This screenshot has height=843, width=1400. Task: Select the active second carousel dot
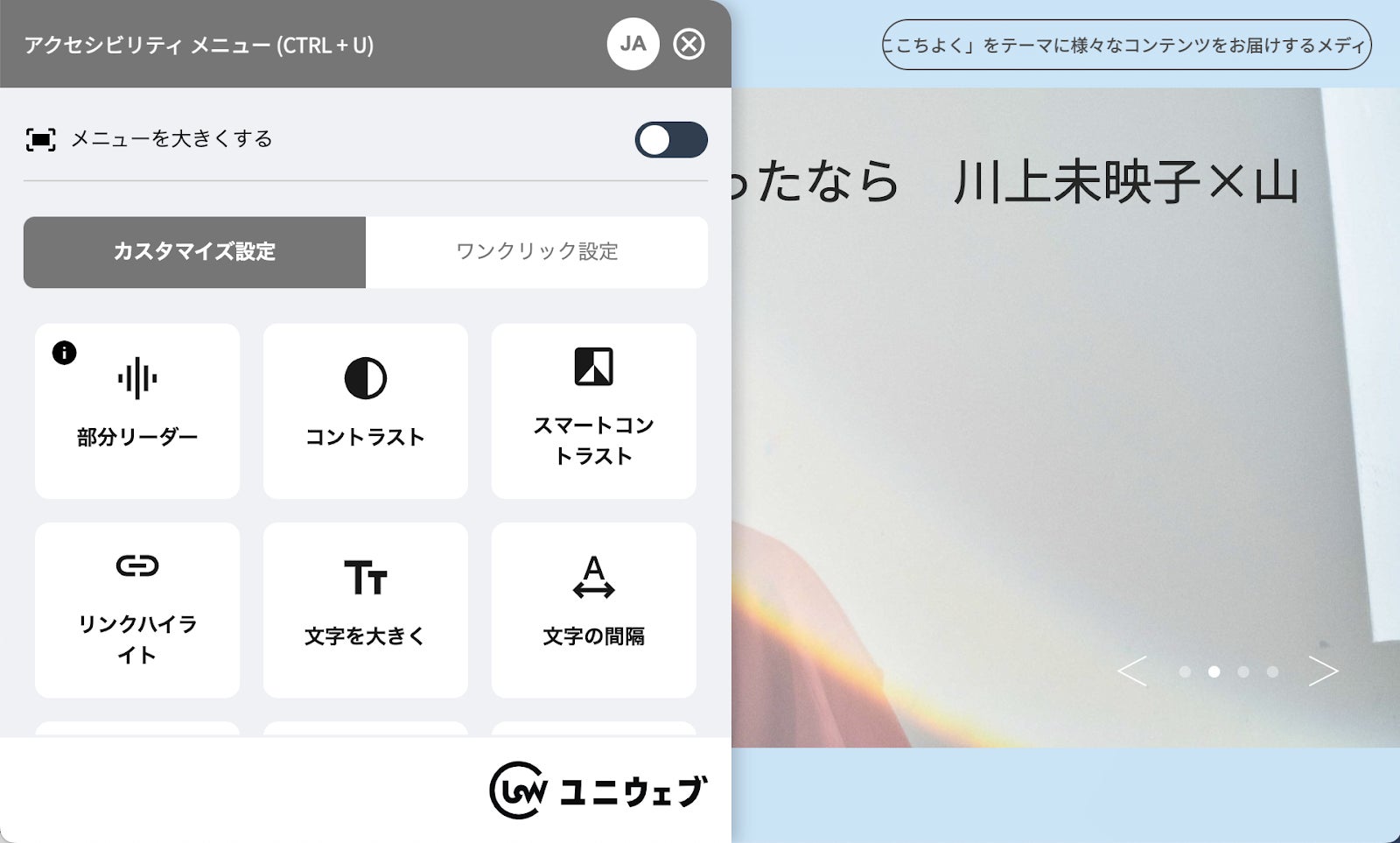tap(1214, 672)
